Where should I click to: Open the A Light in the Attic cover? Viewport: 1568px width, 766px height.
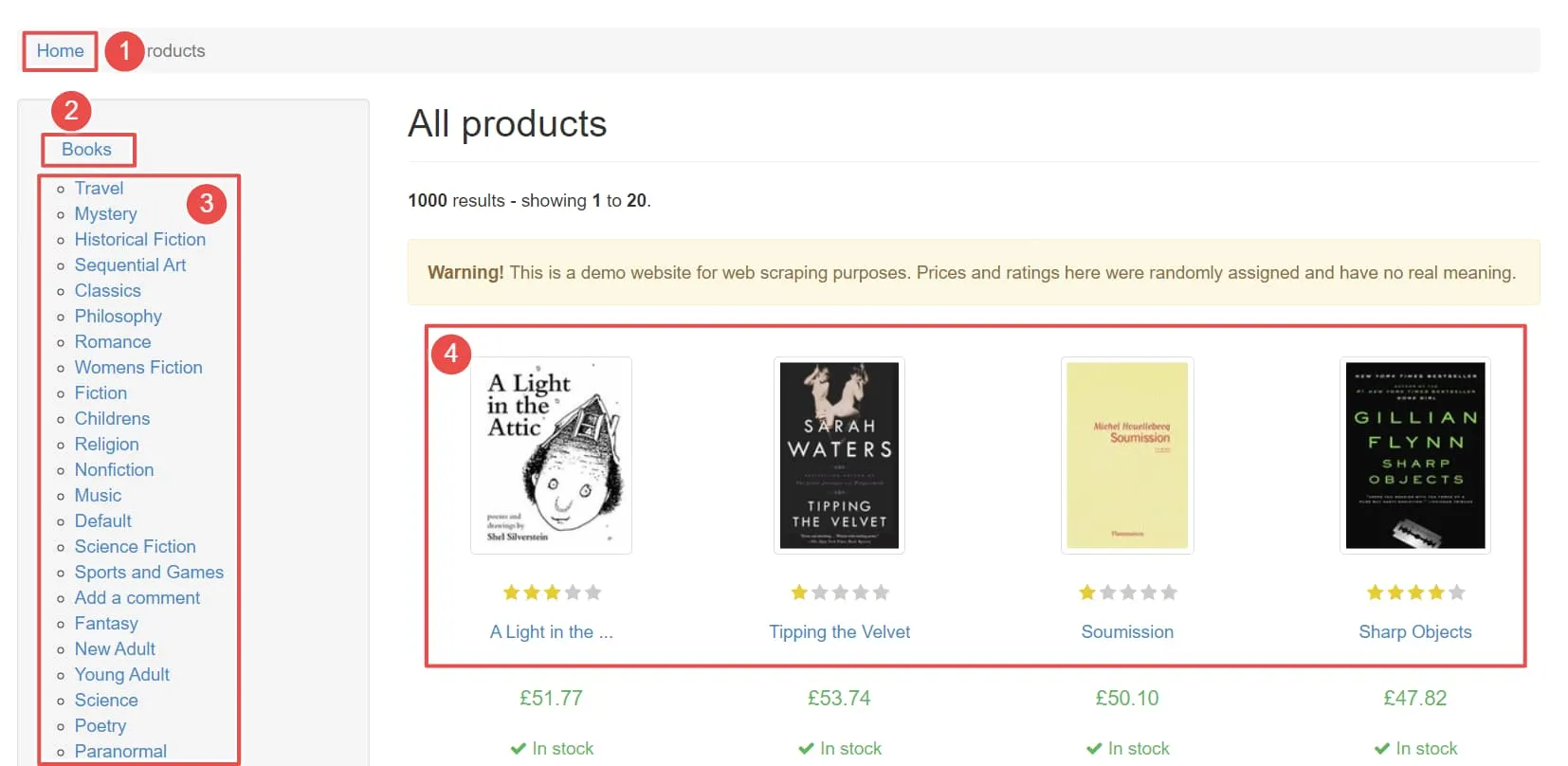[551, 455]
